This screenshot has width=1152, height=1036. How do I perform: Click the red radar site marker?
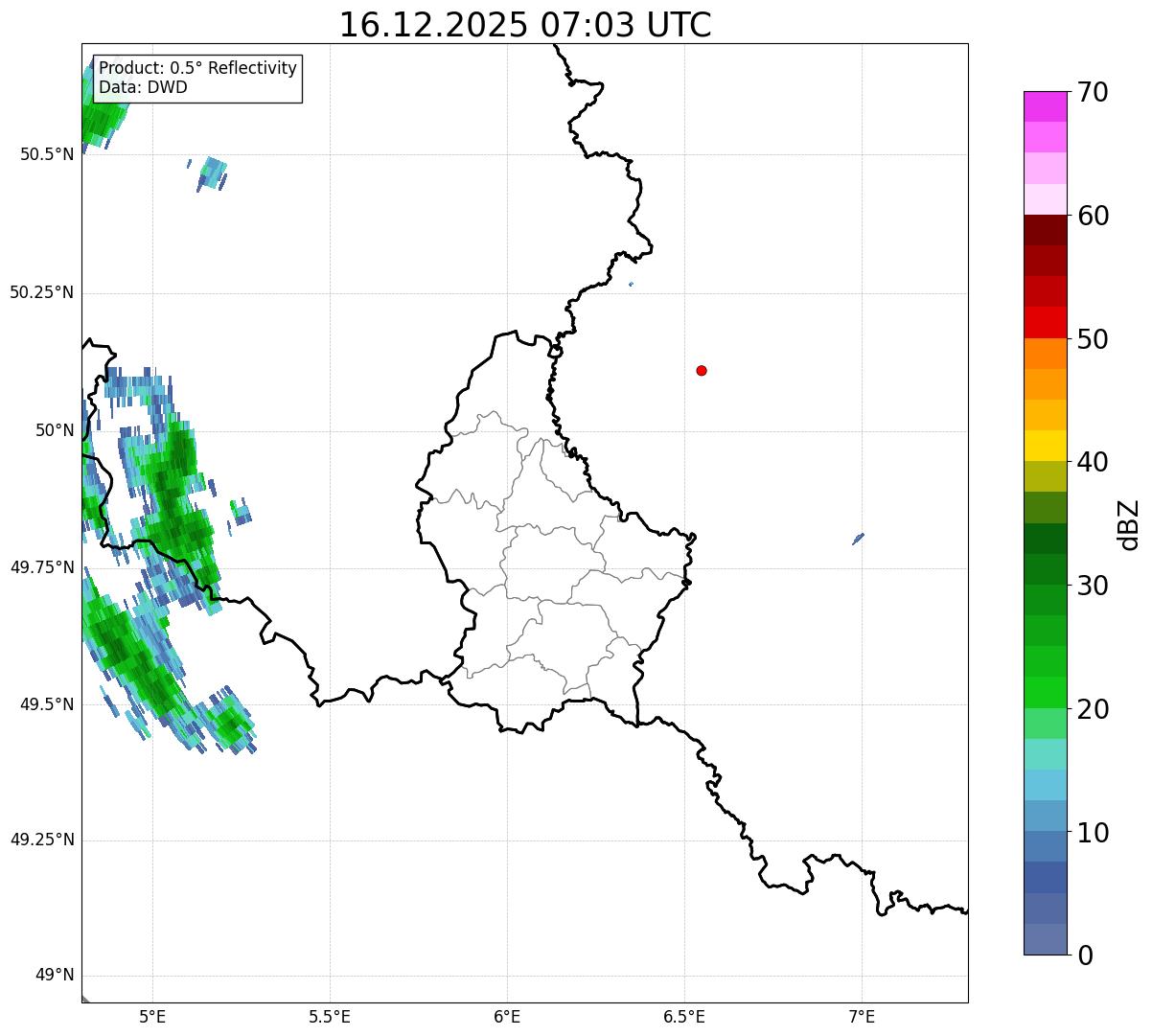pos(702,370)
